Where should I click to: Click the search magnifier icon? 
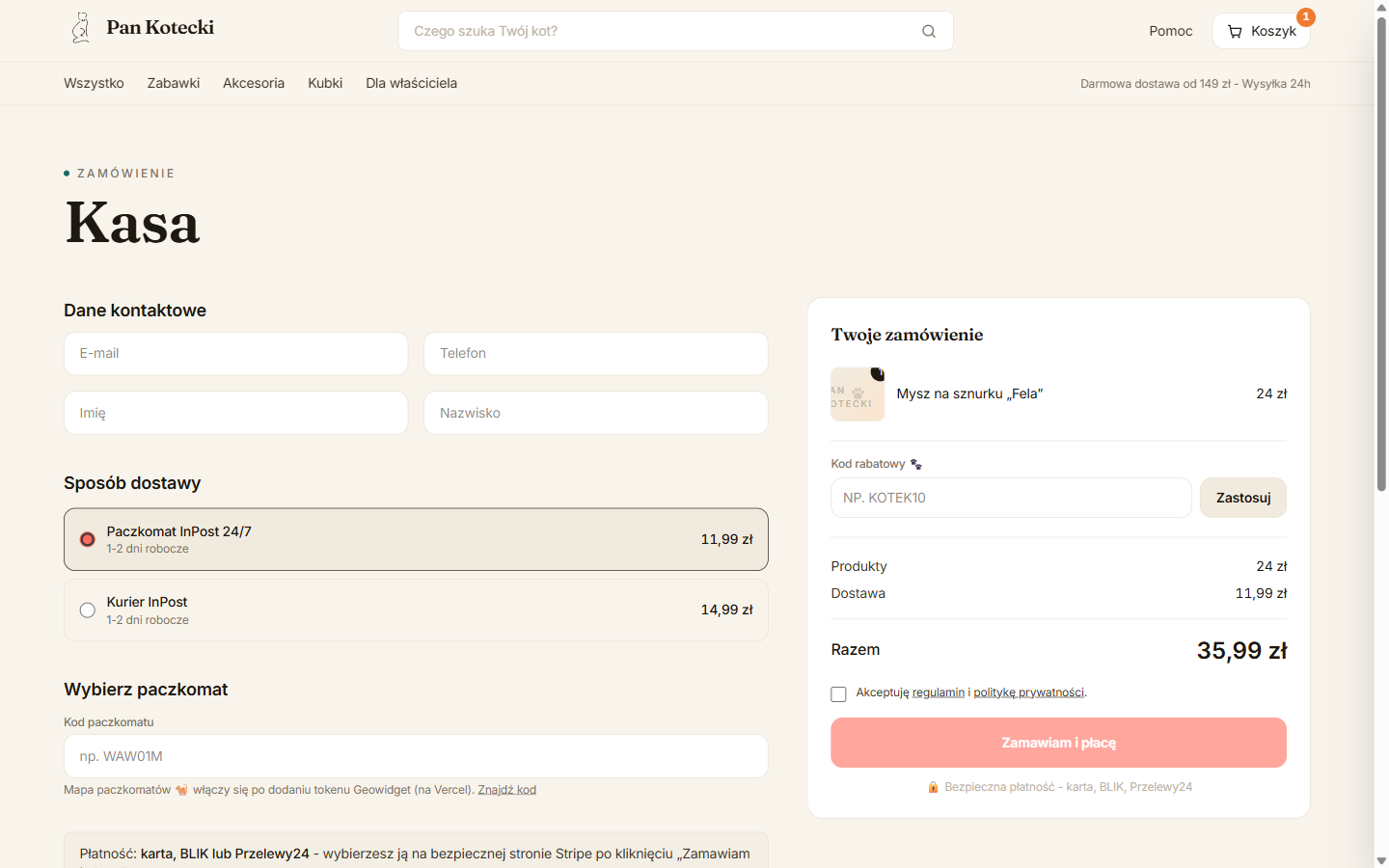(x=929, y=31)
